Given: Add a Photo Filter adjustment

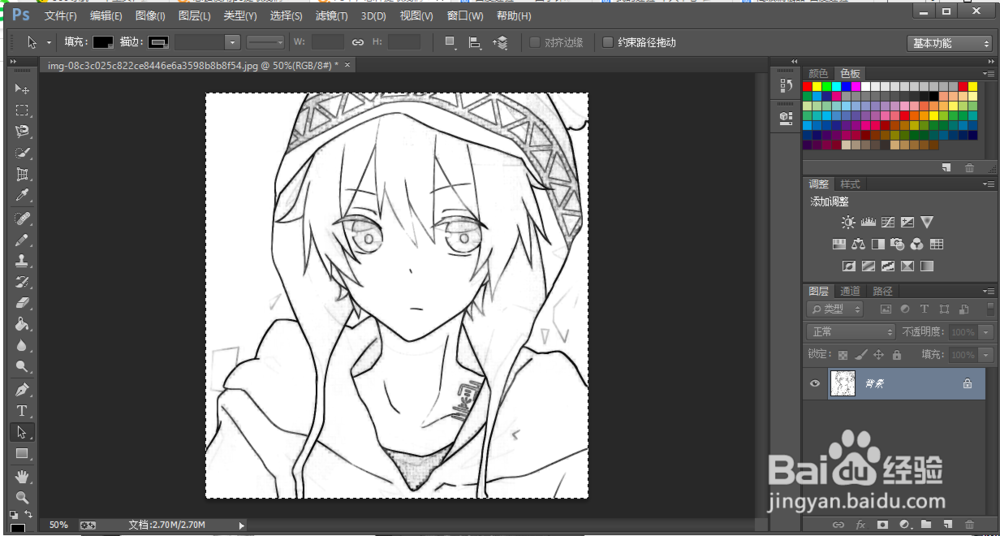Looking at the screenshot, I should click(897, 244).
